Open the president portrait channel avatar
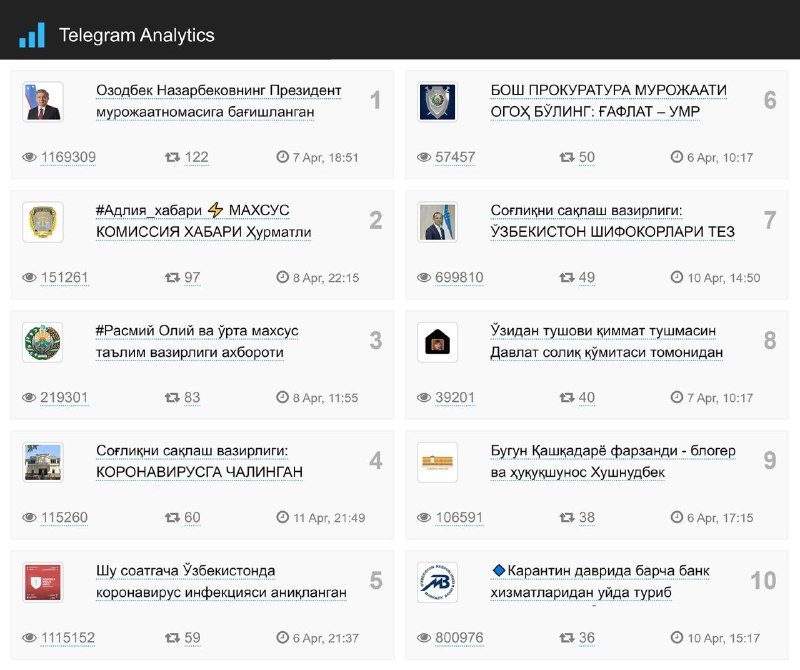Image resolution: width=800 pixels, height=670 pixels. (x=43, y=102)
